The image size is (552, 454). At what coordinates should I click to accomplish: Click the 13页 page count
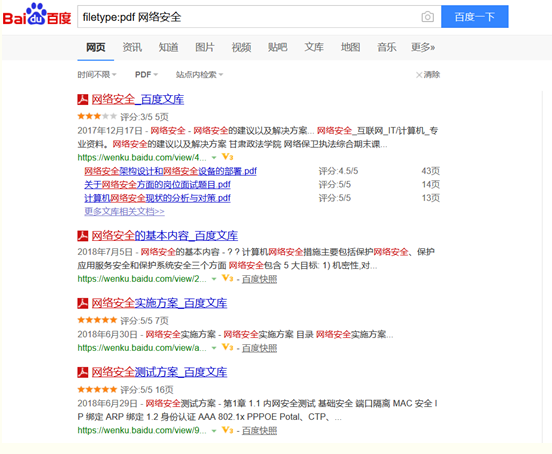pyautogui.click(x=431, y=198)
